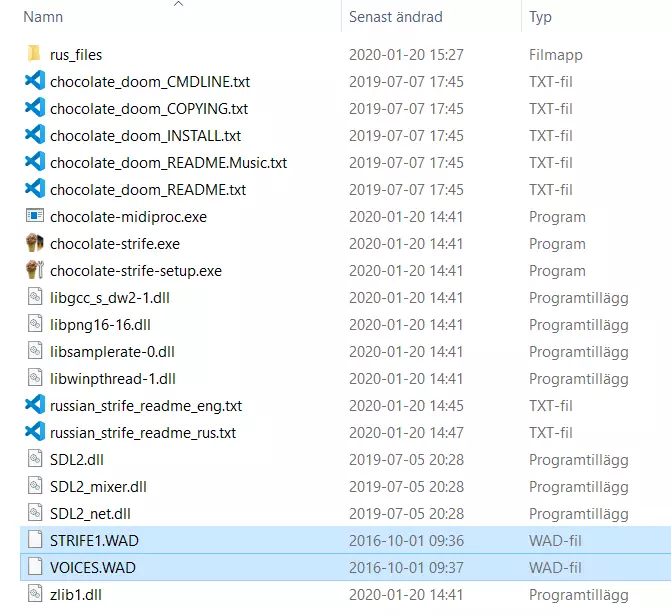
Task: Click the icon beside chocolate_doom_INSTALL.txt
Action: click(35, 134)
